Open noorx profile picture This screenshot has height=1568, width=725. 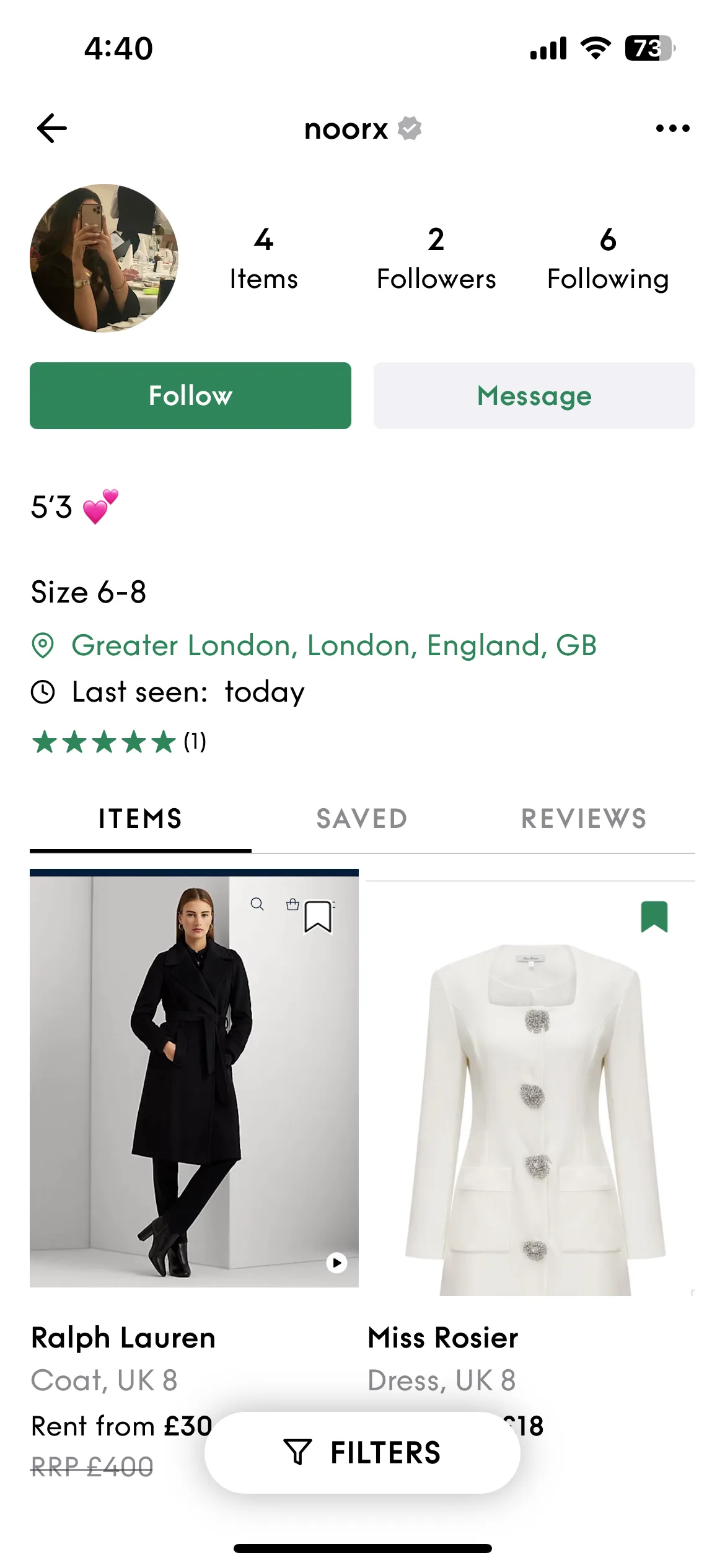tap(104, 258)
